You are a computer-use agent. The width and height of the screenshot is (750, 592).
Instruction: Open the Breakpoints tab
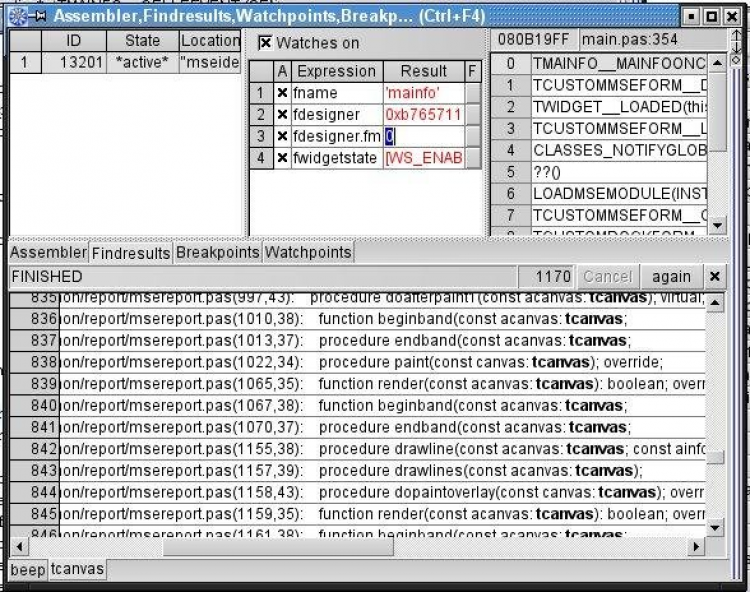pyautogui.click(x=217, y=253)
